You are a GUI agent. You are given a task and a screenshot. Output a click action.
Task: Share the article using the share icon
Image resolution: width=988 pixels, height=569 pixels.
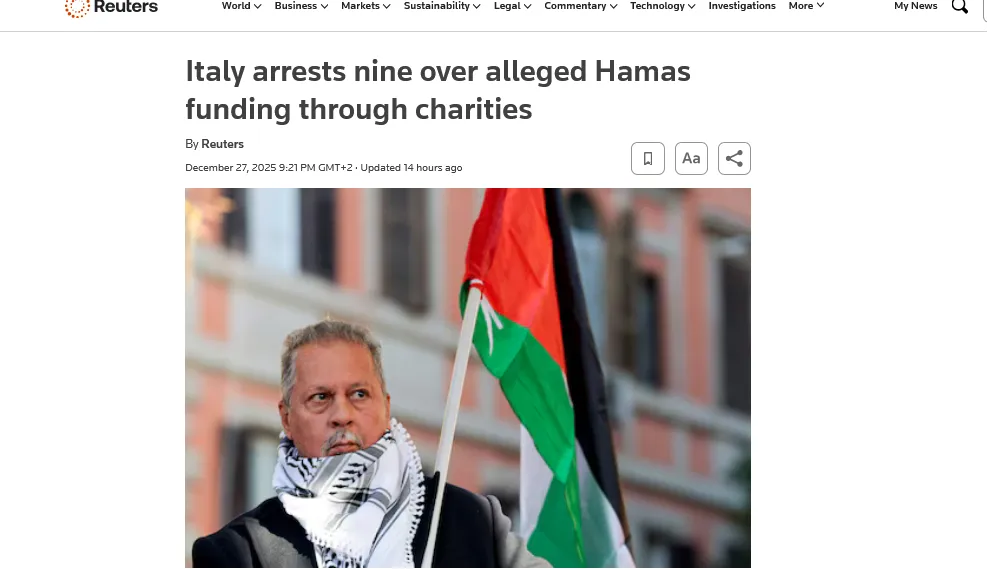point(734,159)
